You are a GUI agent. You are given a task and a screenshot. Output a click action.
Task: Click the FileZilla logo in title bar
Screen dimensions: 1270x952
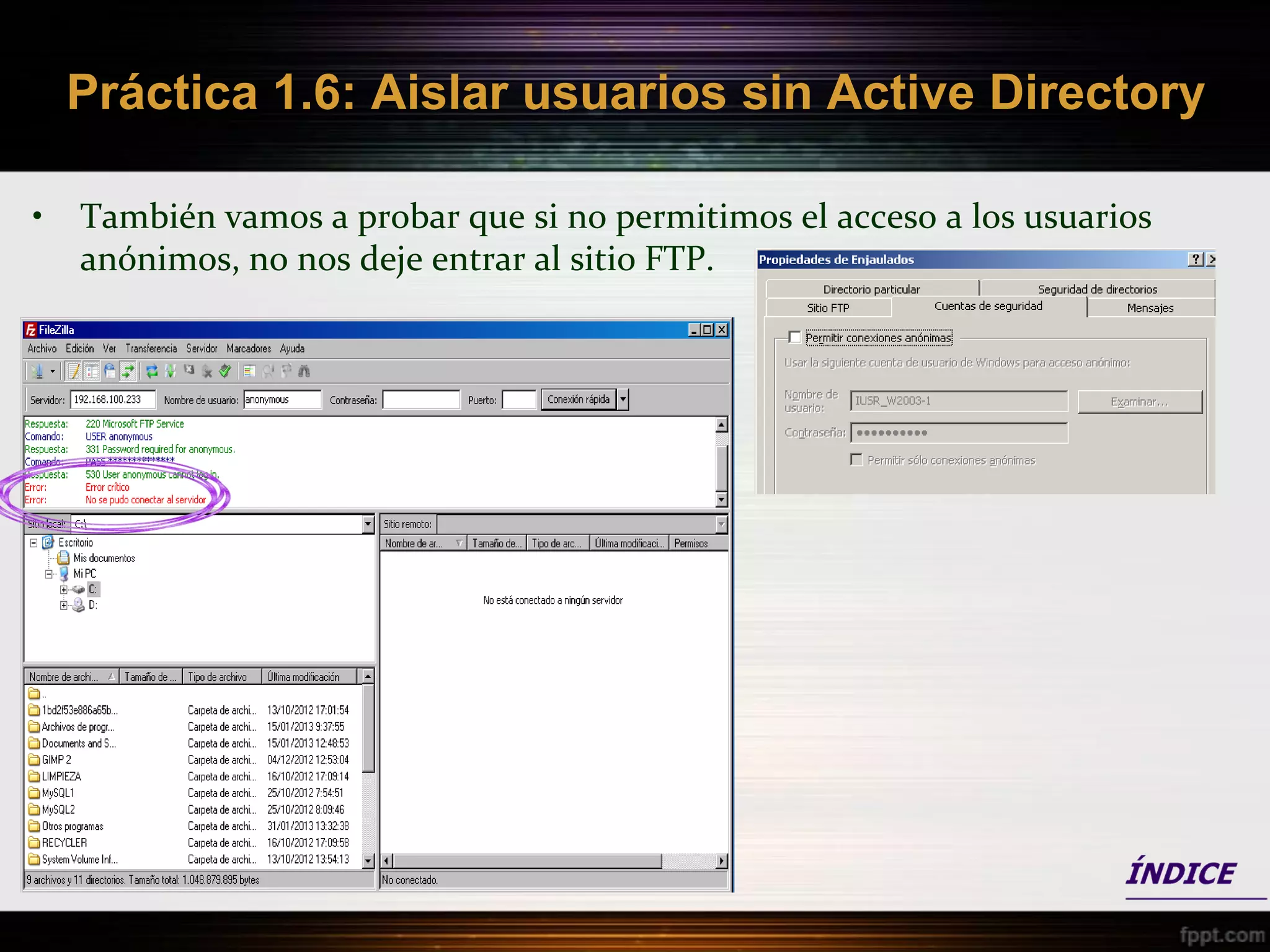click(x=30, y=330)
